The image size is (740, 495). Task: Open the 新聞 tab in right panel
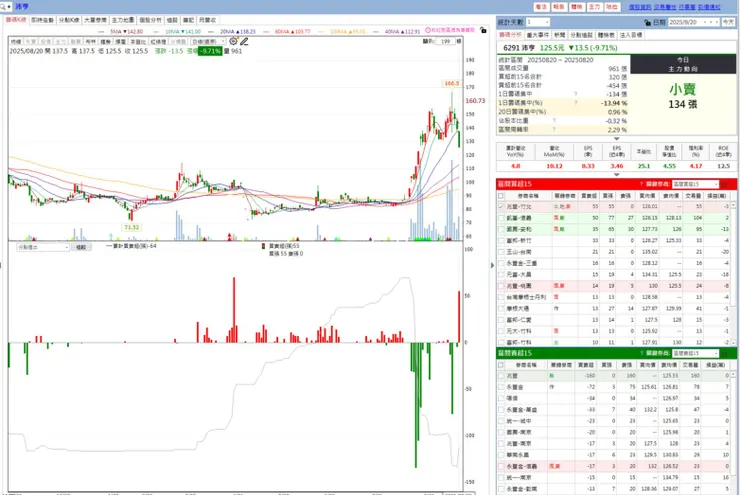tap(560, 35)
